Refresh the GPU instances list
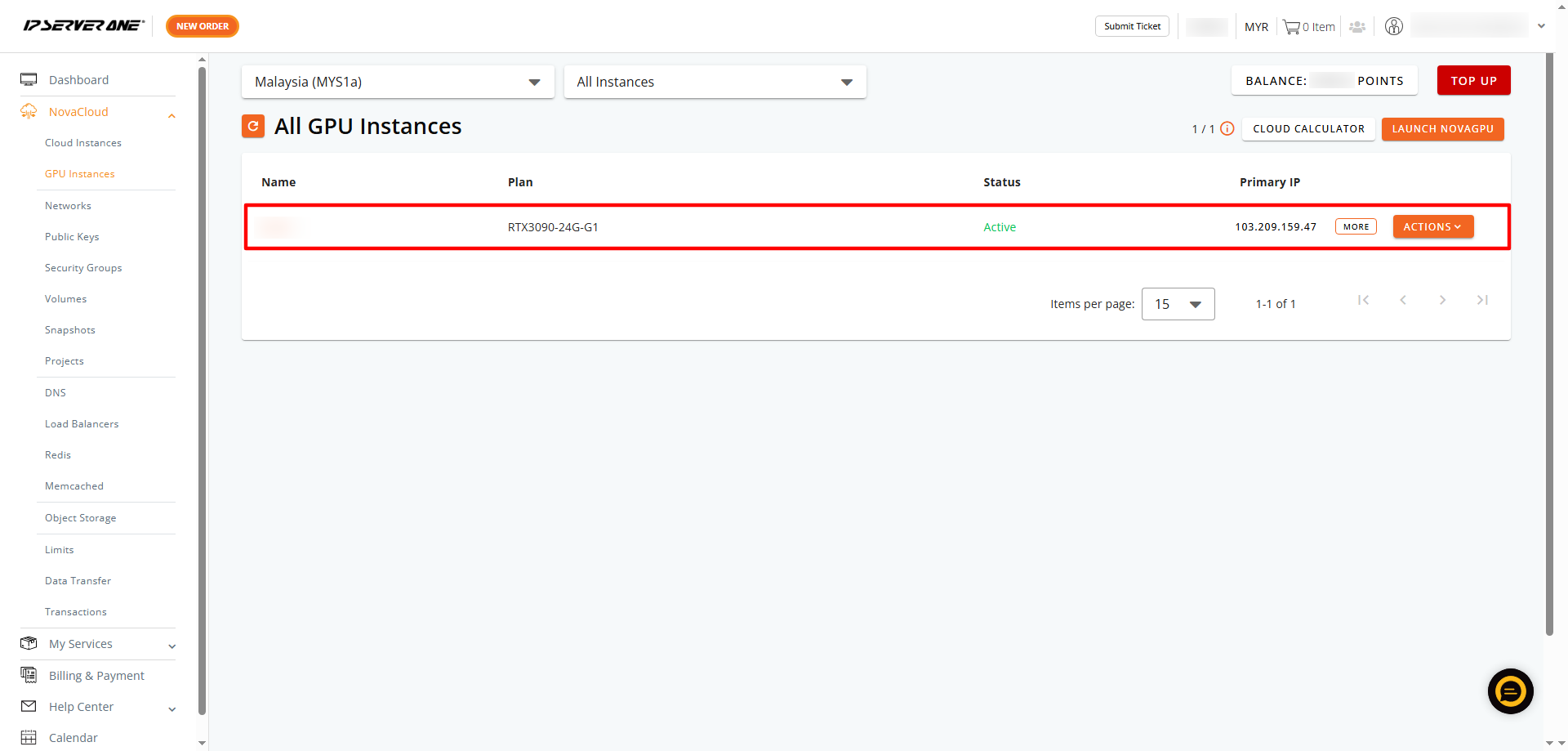Image resolution: width=1568 pixels, height=751 pixels. pyautogui.click(x=253, y=126)
